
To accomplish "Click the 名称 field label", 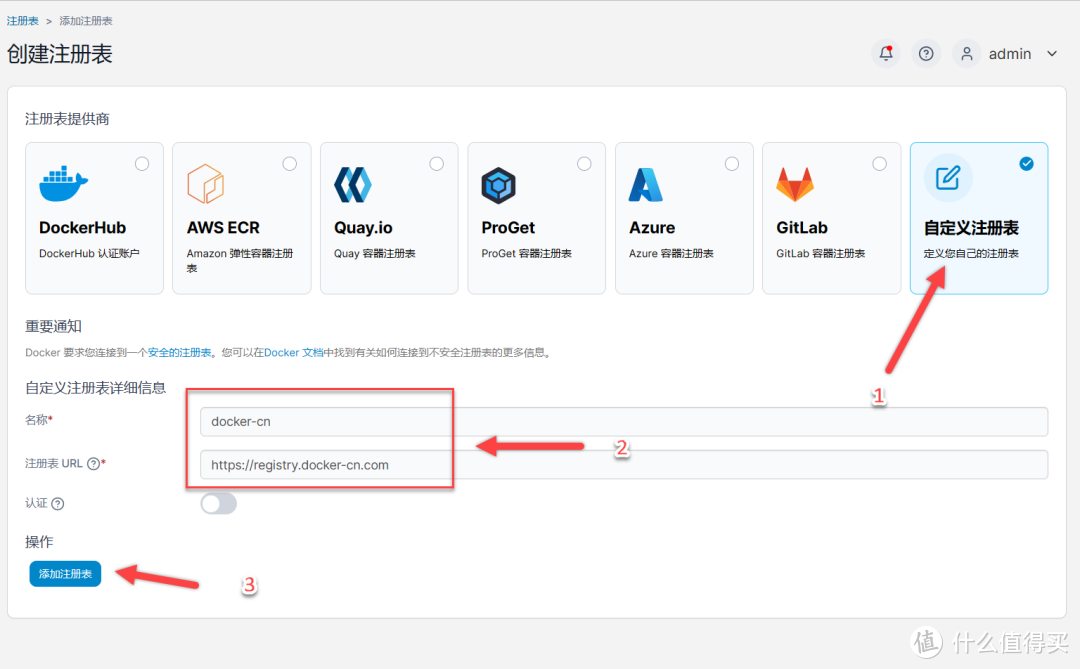I will tap(37, 420).
